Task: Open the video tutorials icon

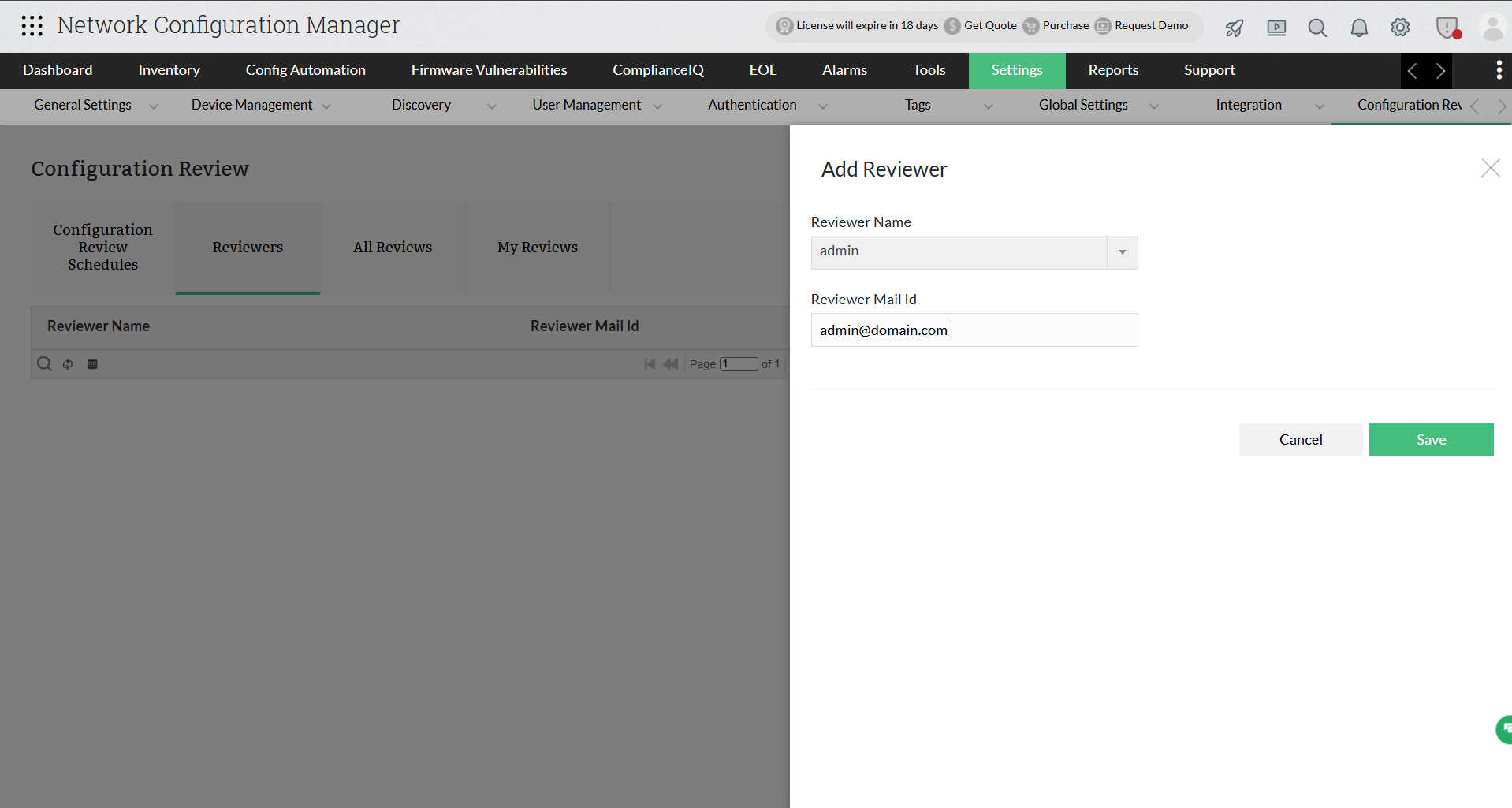Action: [1276, 28]
